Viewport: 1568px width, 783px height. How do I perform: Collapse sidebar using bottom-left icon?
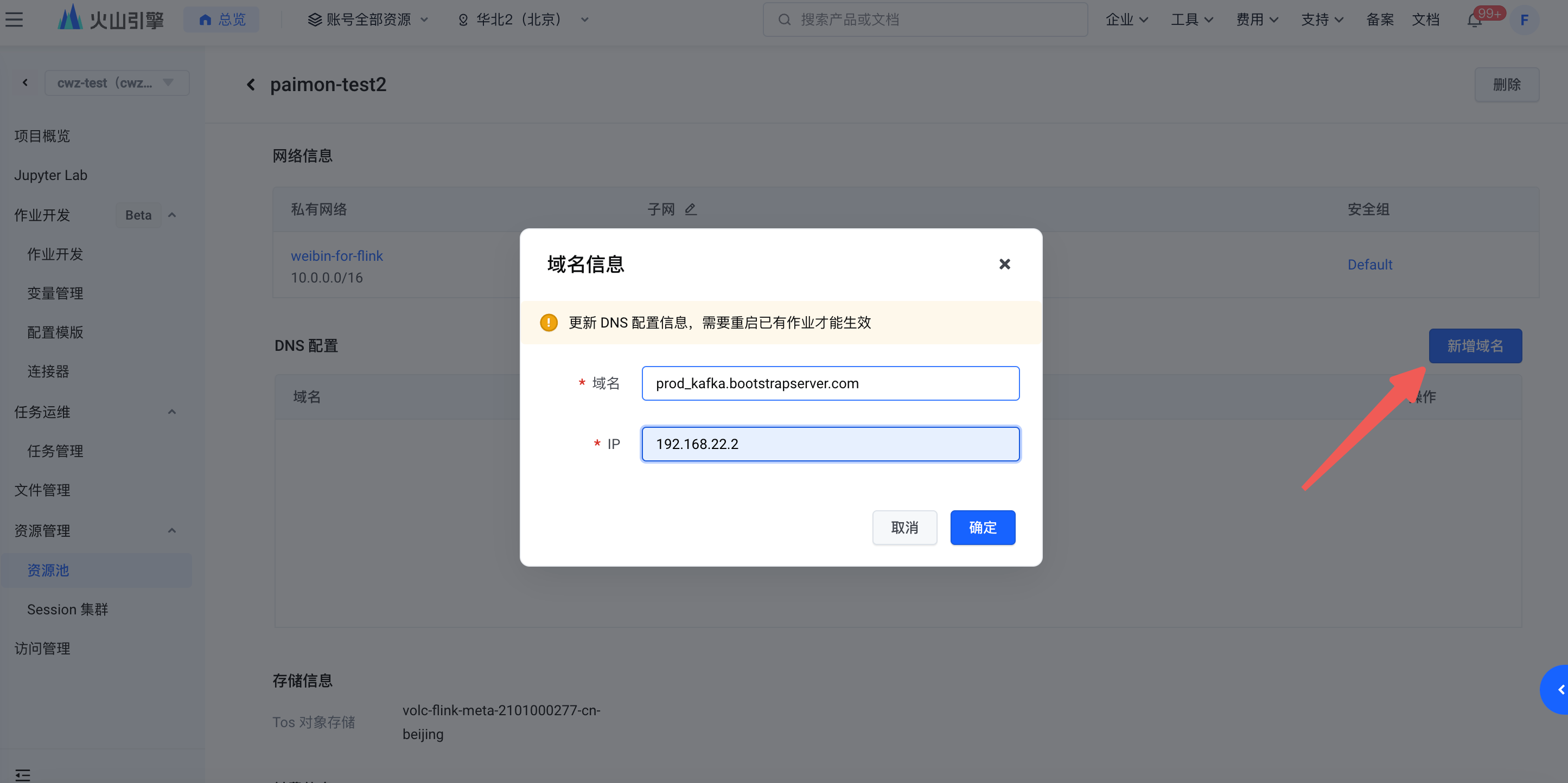tap(23, 774)
